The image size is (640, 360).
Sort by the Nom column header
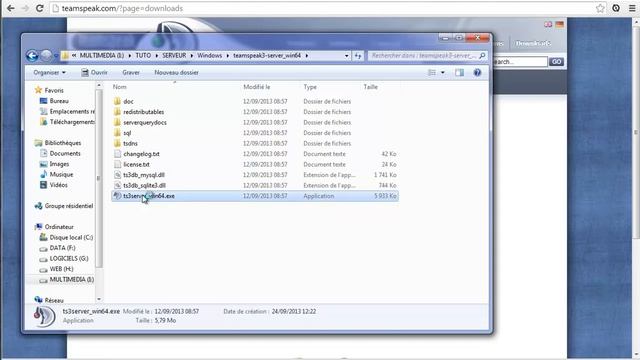coord(119,87)
